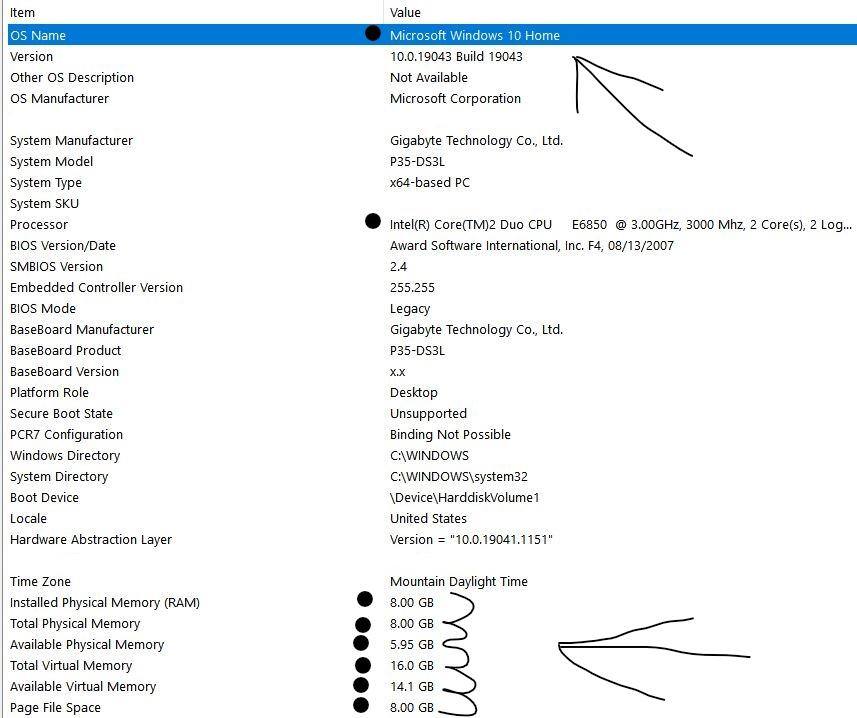The height and width of the screenshot is (718, 857).
Task: Click the BIOS Version/Date row
Action: 63,245
